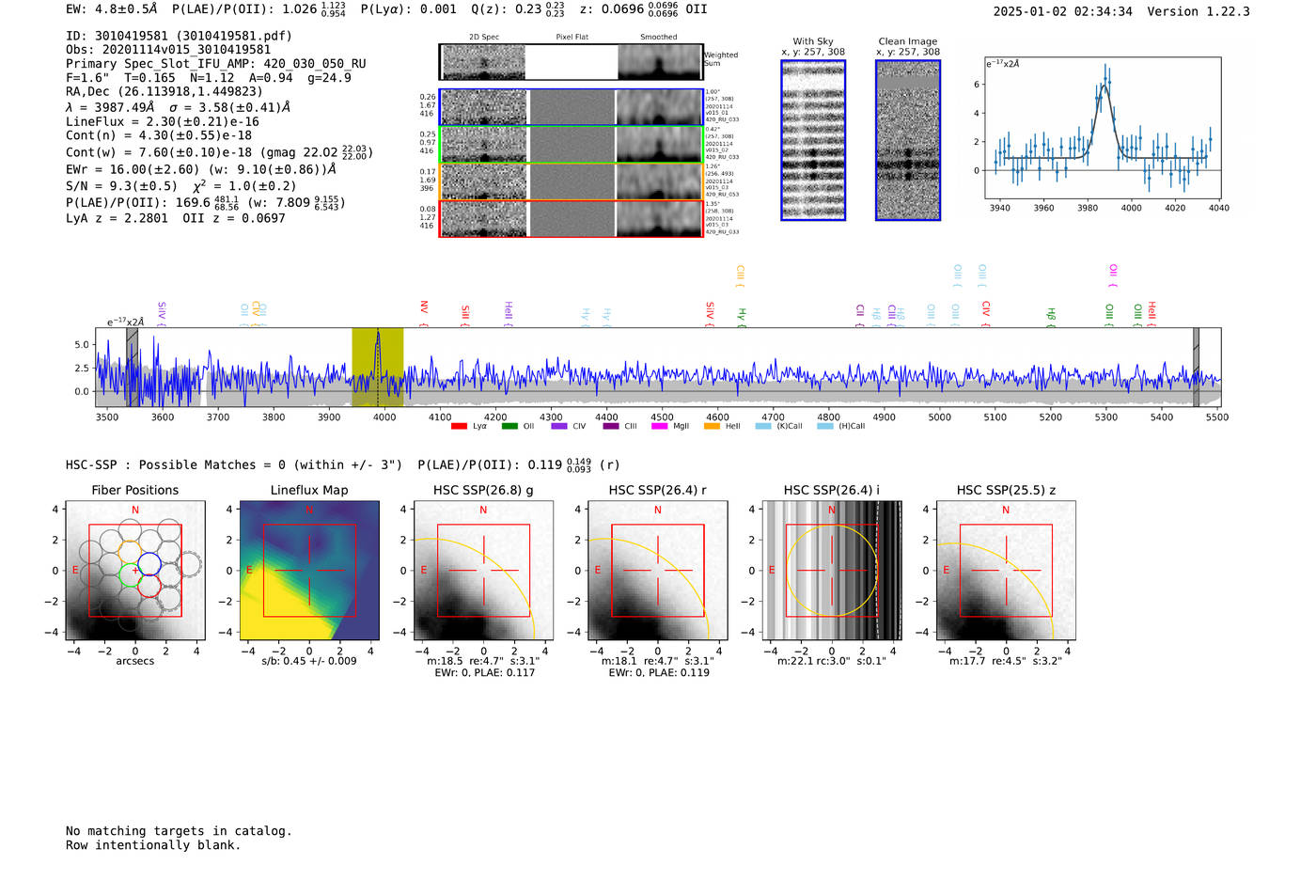Click the EW: 4.8±0.5Å header value
1316x896 pixels.
(112, 9)
